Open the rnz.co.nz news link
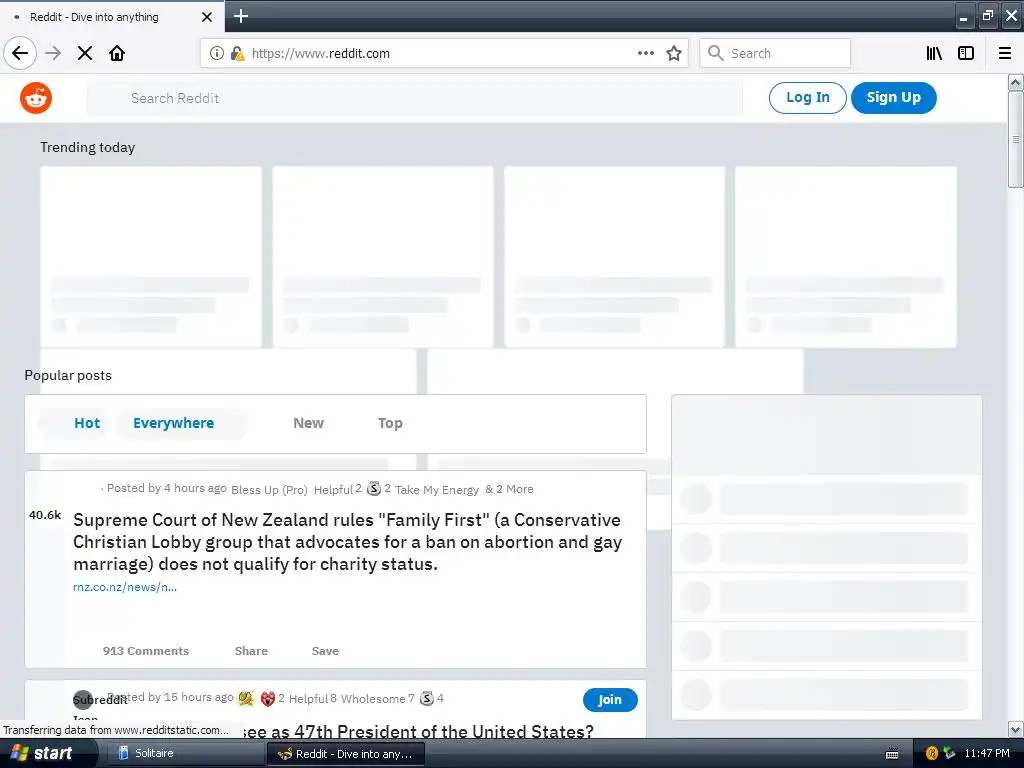The image size is (1024, 768). point(125,587)
